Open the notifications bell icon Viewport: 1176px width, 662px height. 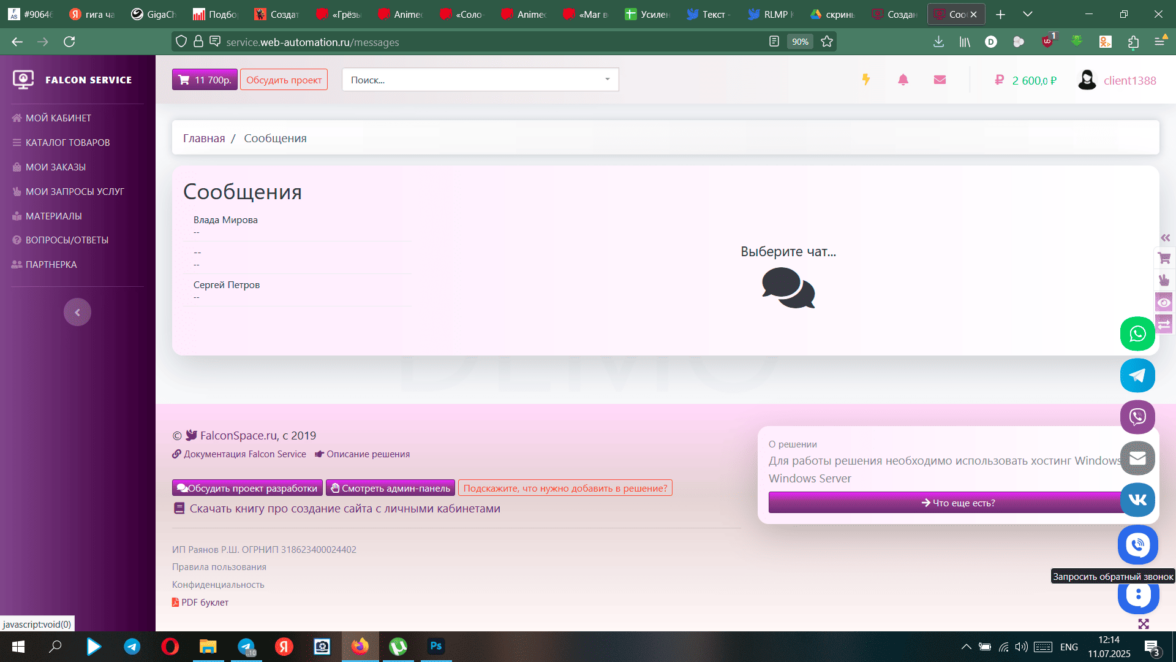(903, 79)
